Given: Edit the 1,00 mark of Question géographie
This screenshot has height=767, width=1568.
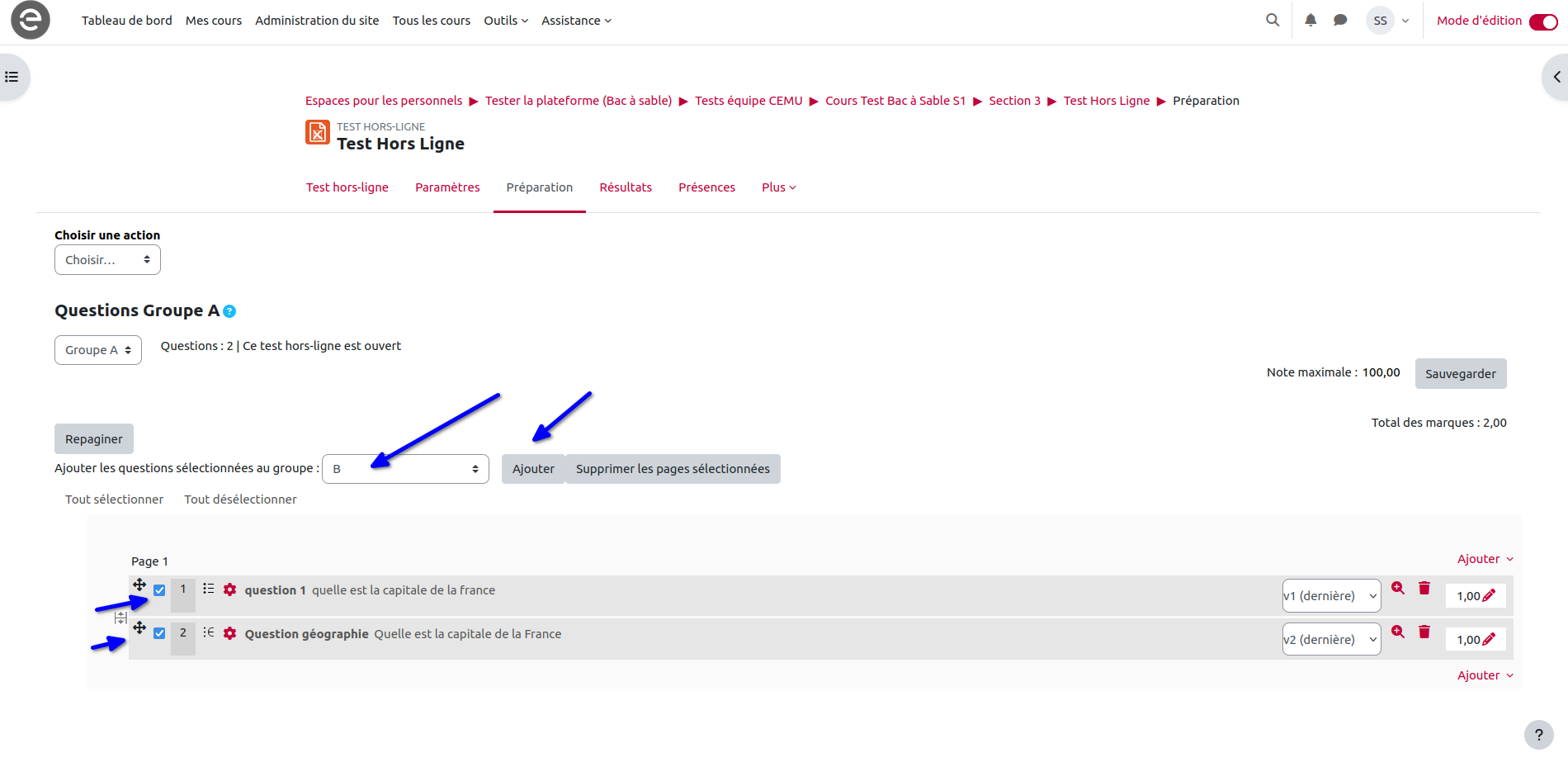Looking at the screenshot, I should pyautogui.click(x=1489, y=639).
